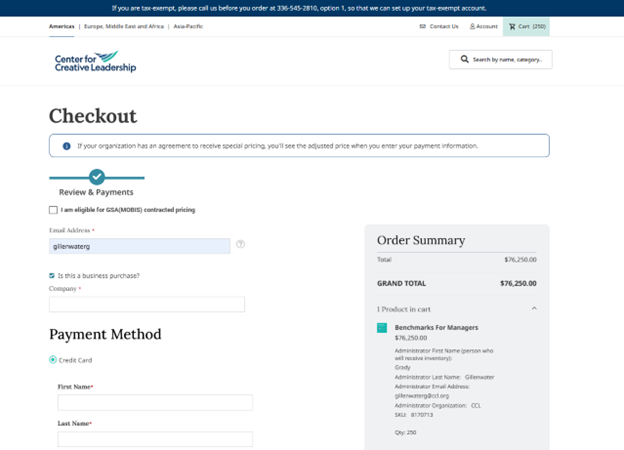Switch to Europe, Middle East and Africa
The height and width of the screenshot is (450, 624).
coord(124,26)
